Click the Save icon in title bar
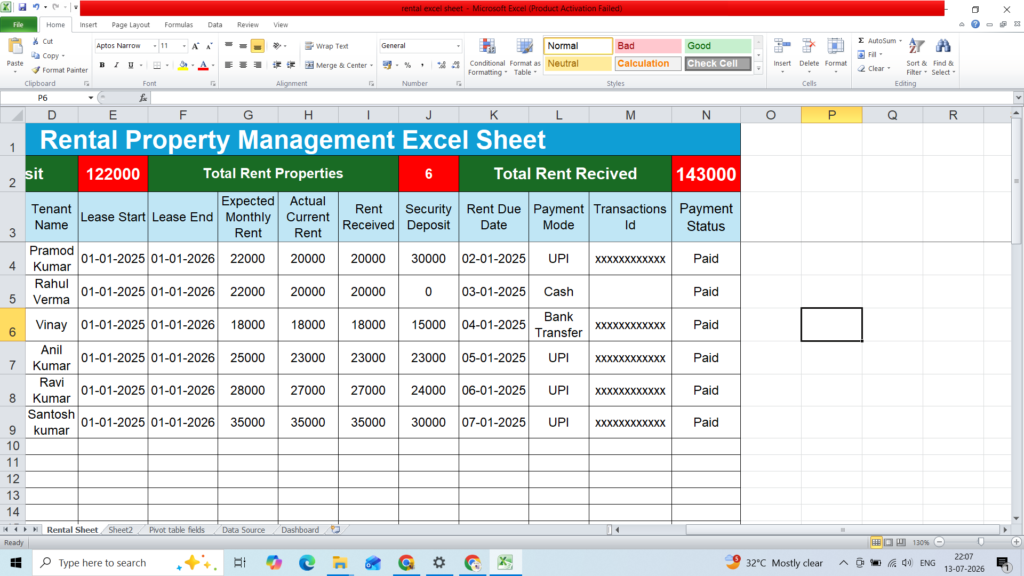1024x576 pixels. coord(22,7)
